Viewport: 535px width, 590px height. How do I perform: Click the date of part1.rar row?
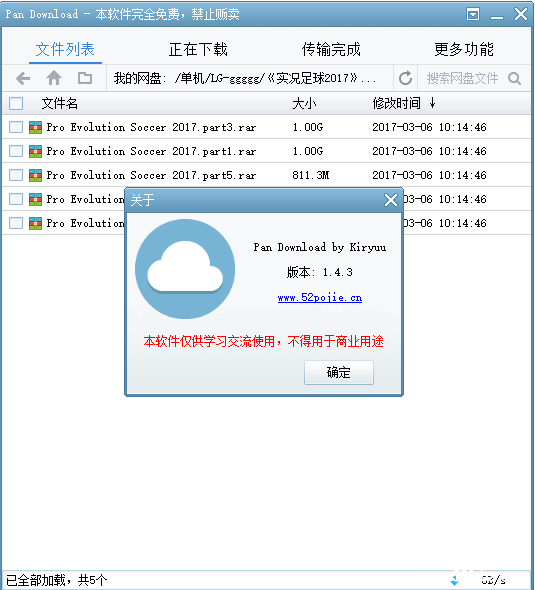coord(429,151)
